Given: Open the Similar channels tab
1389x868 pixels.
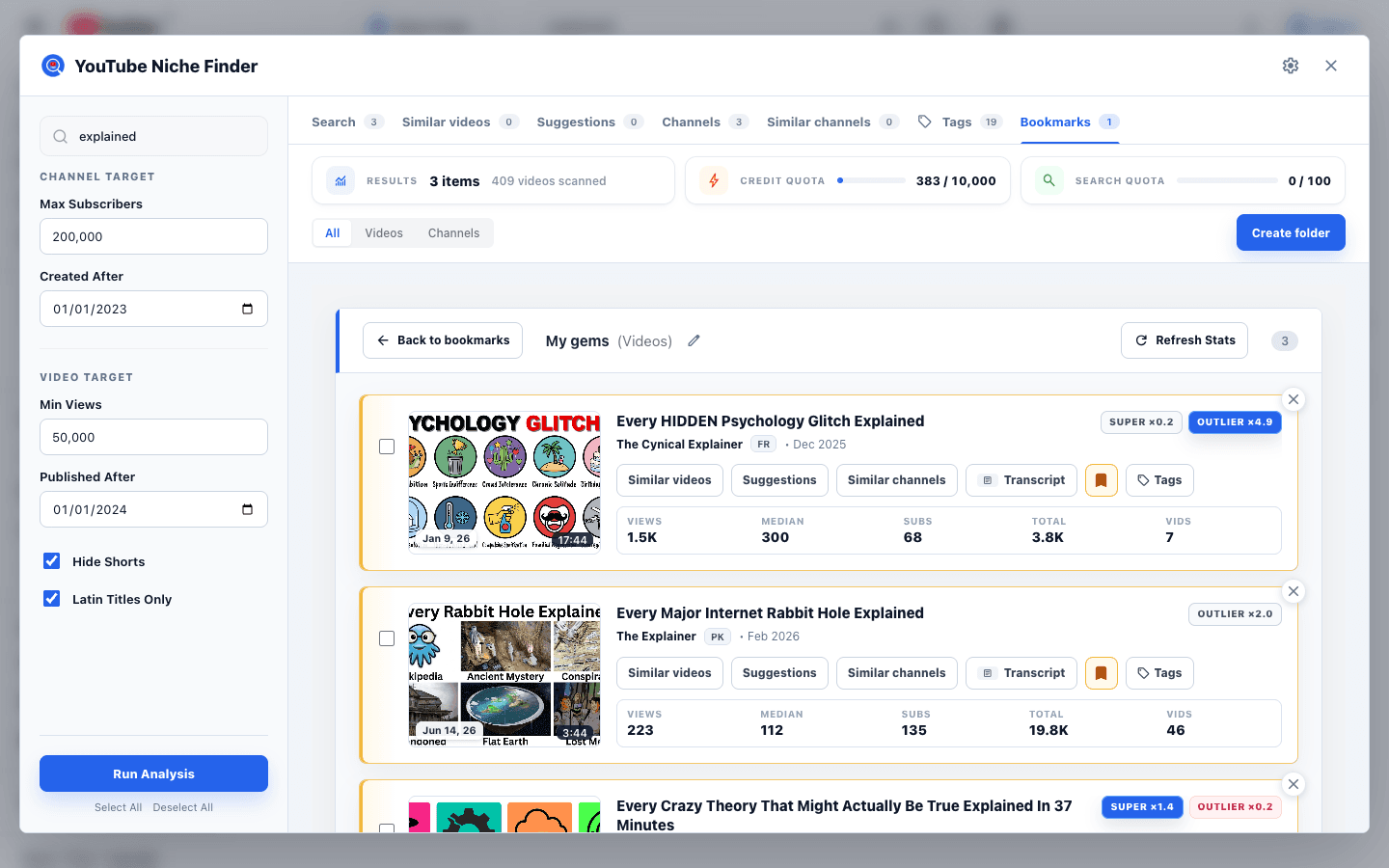Looking at the screenshot, I should pos(832,122).
